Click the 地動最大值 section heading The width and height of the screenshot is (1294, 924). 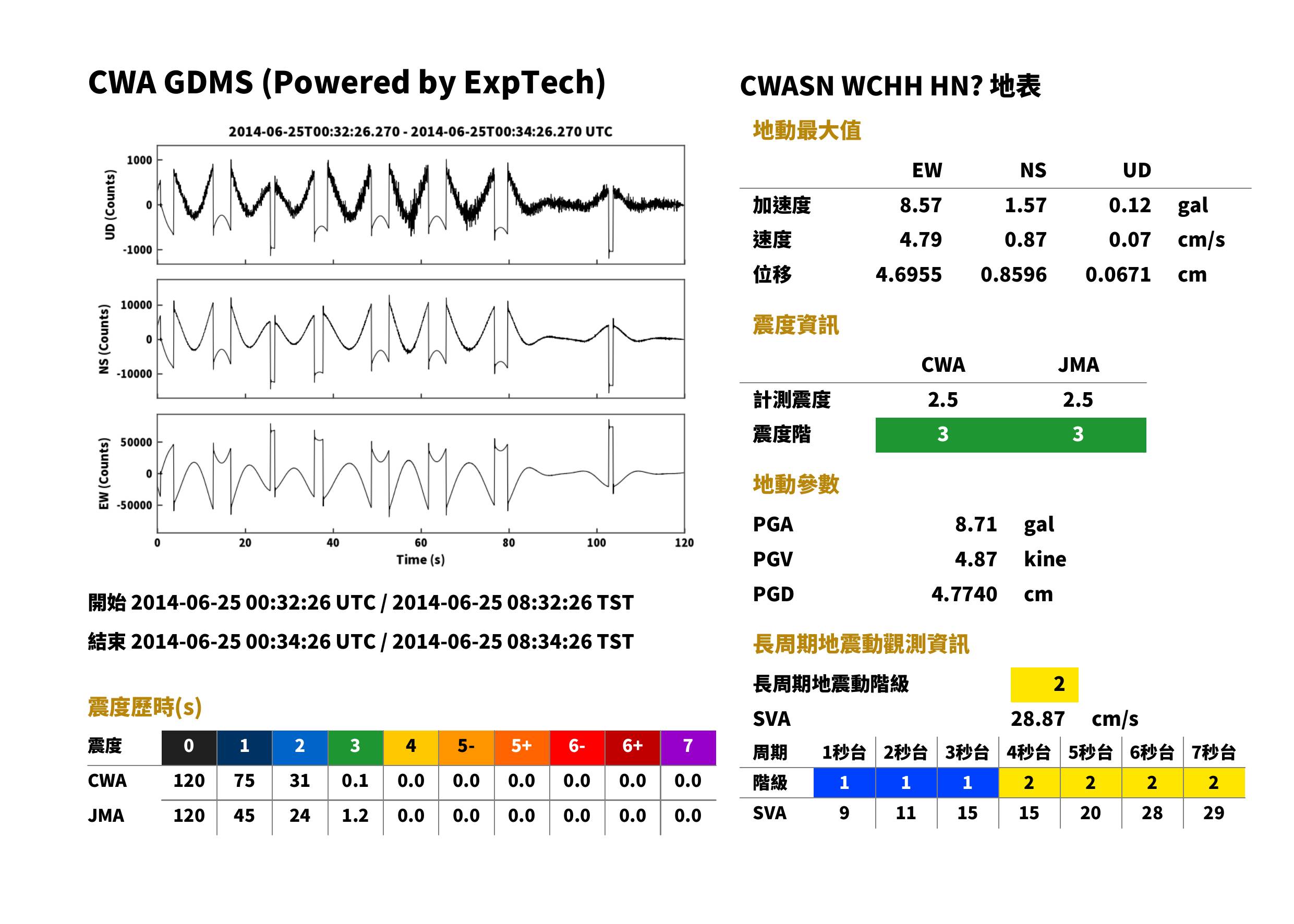pyautogui.click(x=807, y=130)
